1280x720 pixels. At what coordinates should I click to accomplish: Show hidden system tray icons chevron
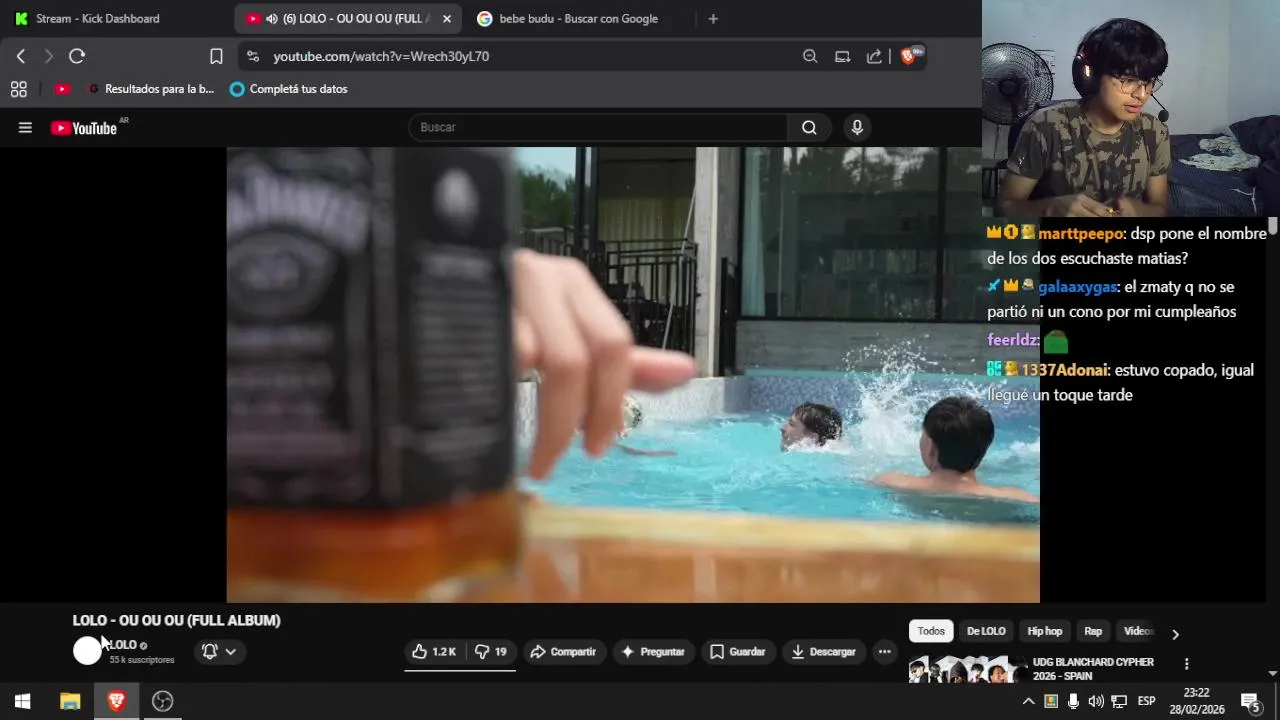click(1027, 701)
